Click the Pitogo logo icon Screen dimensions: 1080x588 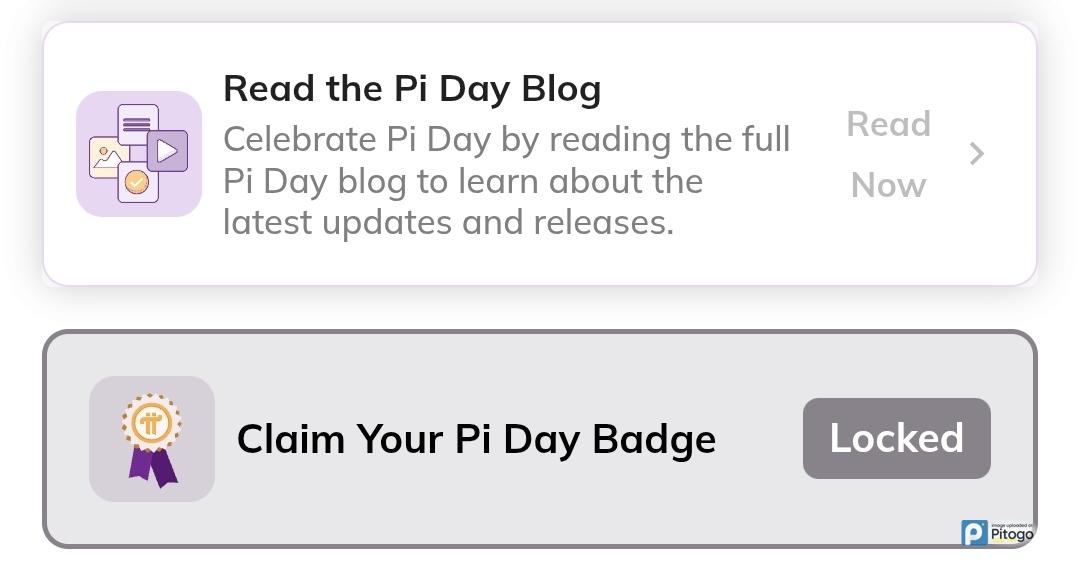(974, 533)
